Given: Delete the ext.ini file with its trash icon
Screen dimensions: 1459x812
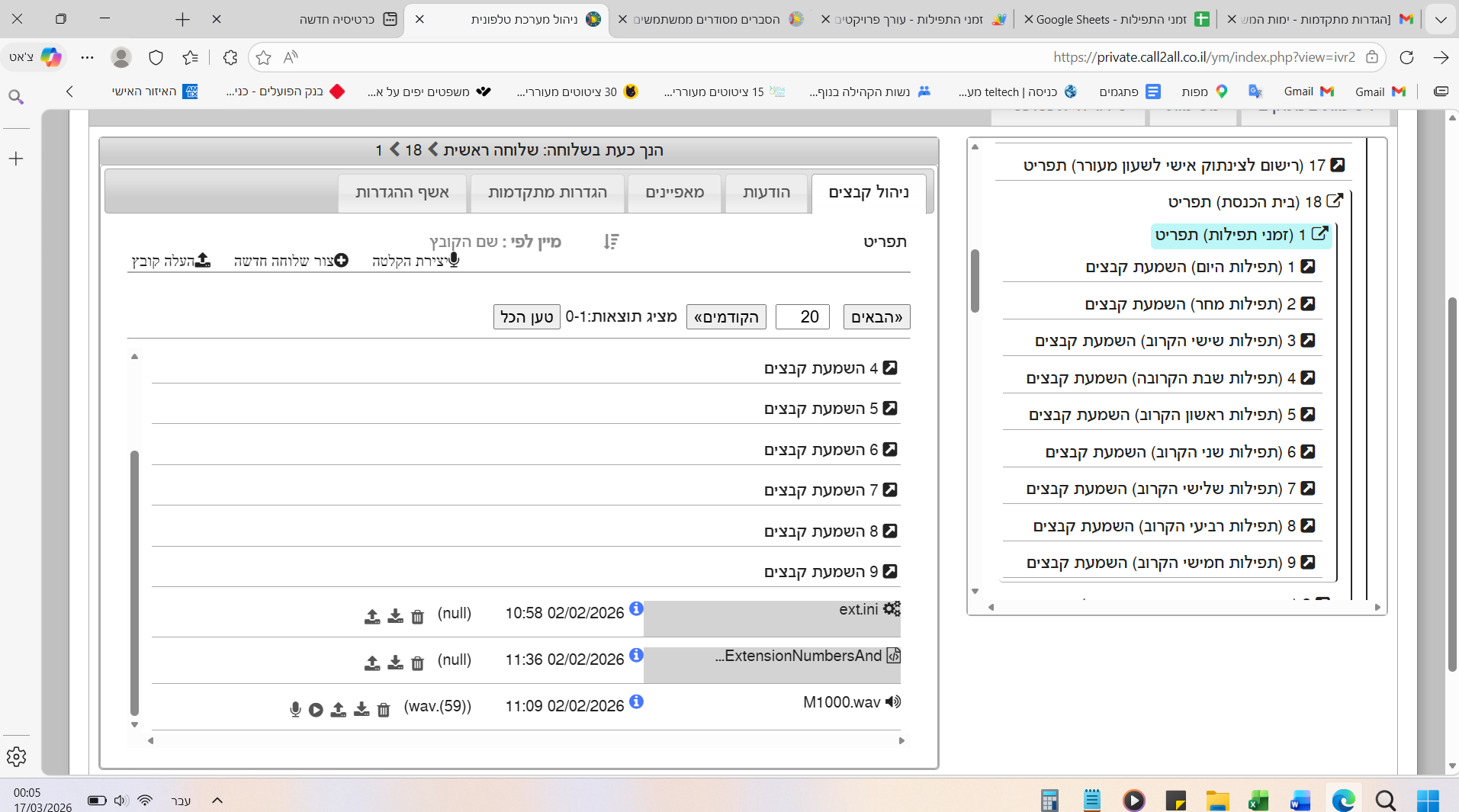Looking at the screenshot, I should point(417,617).
